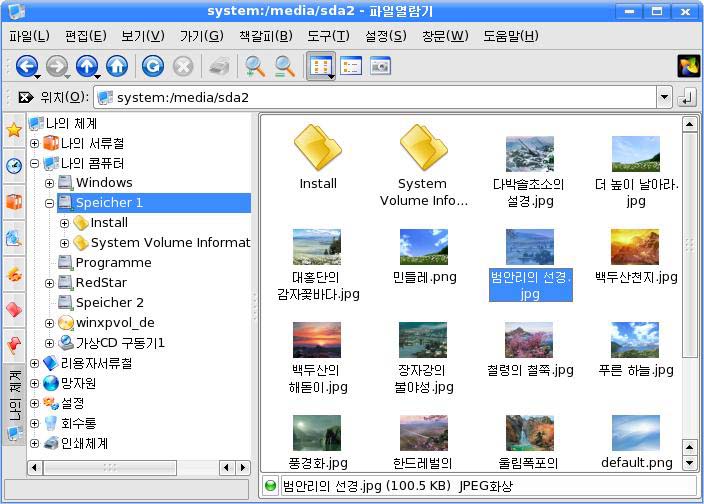Open the magnifier search sidebar tab
The height and width of the screenshot is (504, 704).
pos(14,238)
